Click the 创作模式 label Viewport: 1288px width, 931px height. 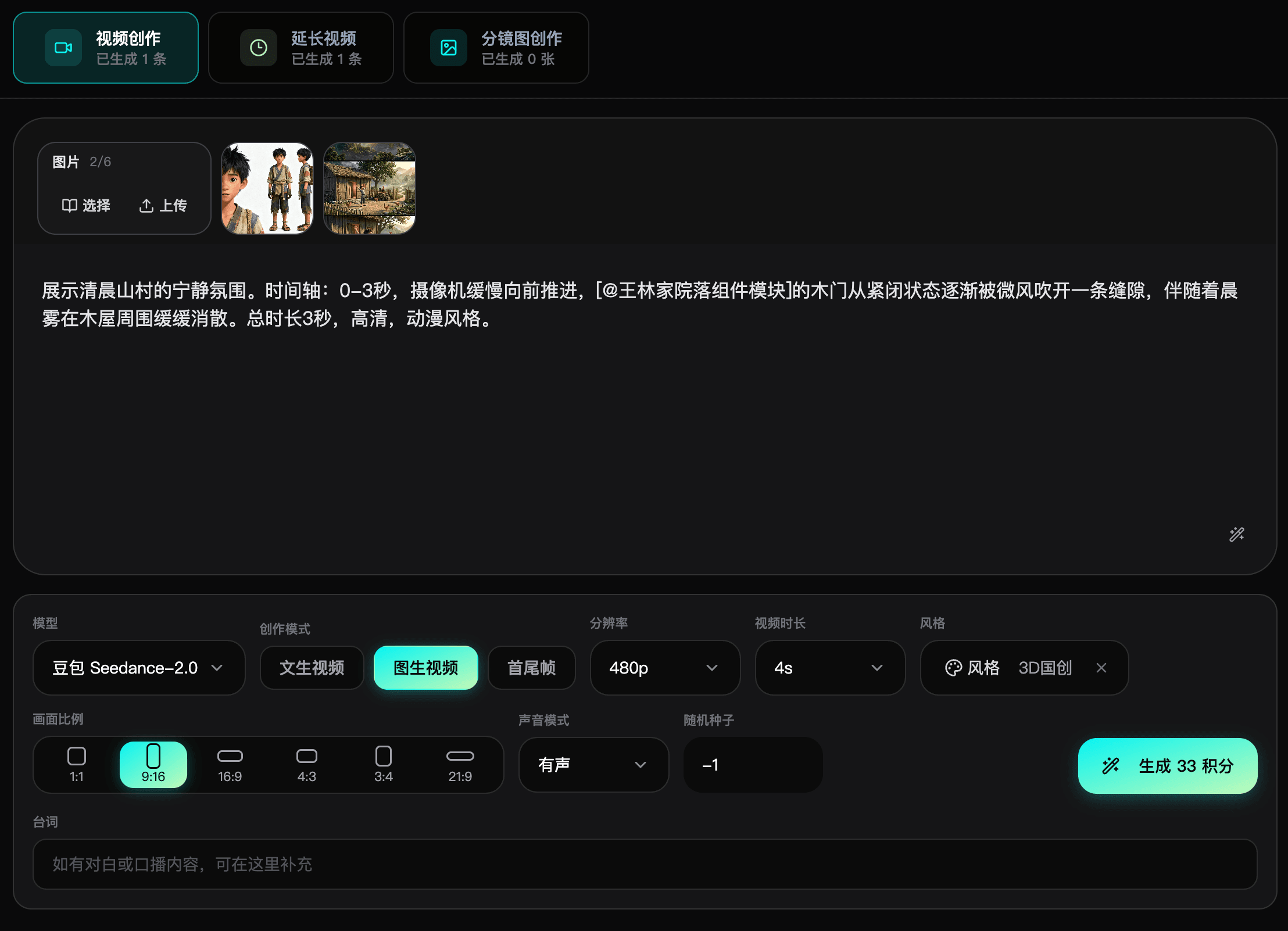(x=285, y=629)
